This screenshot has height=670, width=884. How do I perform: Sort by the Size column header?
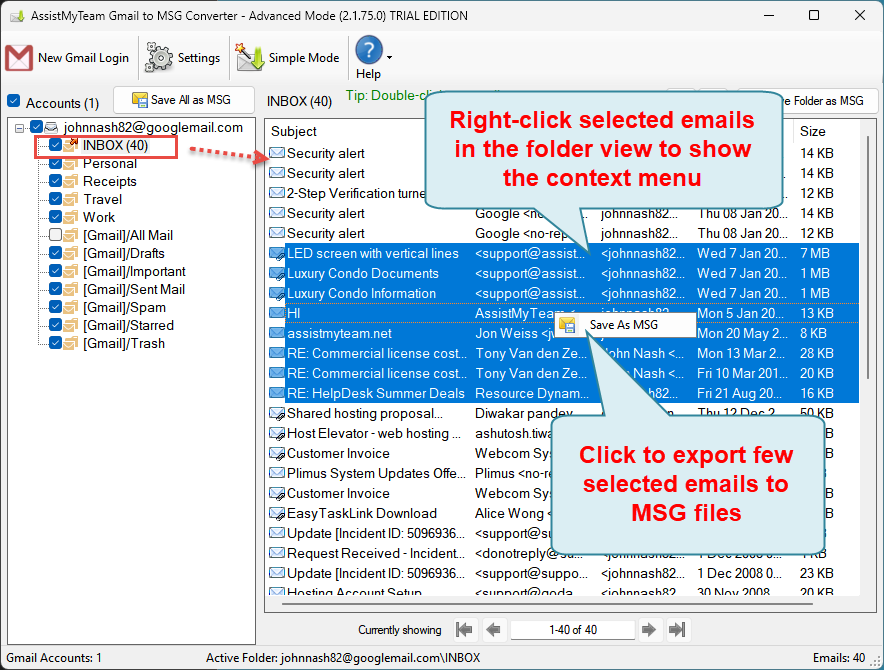[x=812, y=131]
